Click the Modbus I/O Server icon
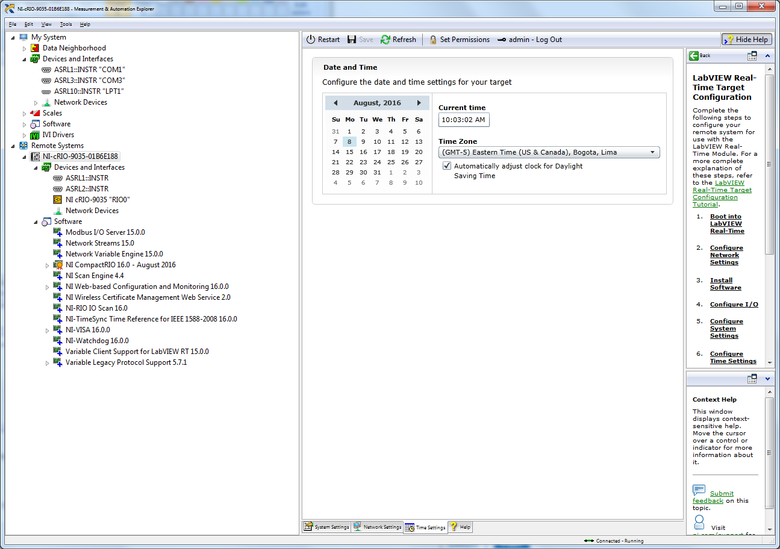The width and height of the screenshot is (780, 549). pos(58,232)
